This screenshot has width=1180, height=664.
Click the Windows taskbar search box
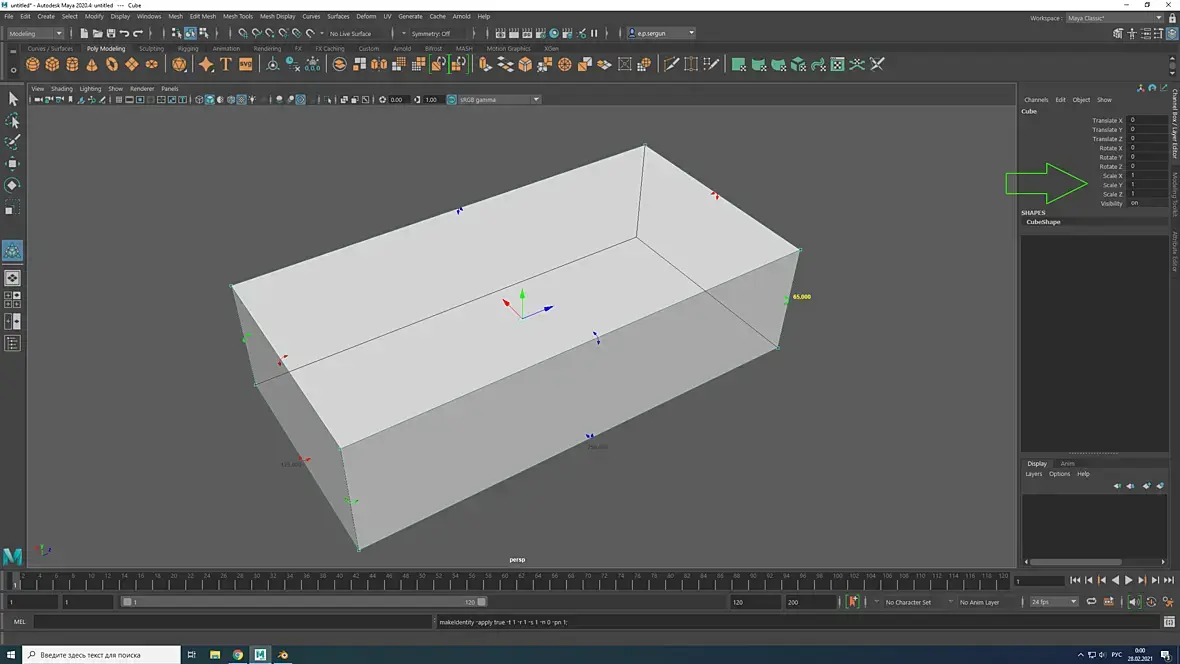point(100,655)
